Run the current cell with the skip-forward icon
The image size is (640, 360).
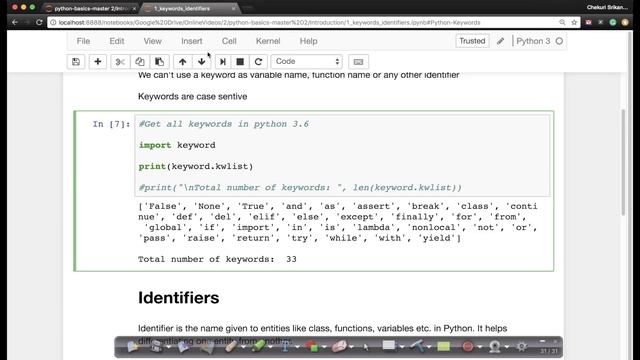[223, 62]
